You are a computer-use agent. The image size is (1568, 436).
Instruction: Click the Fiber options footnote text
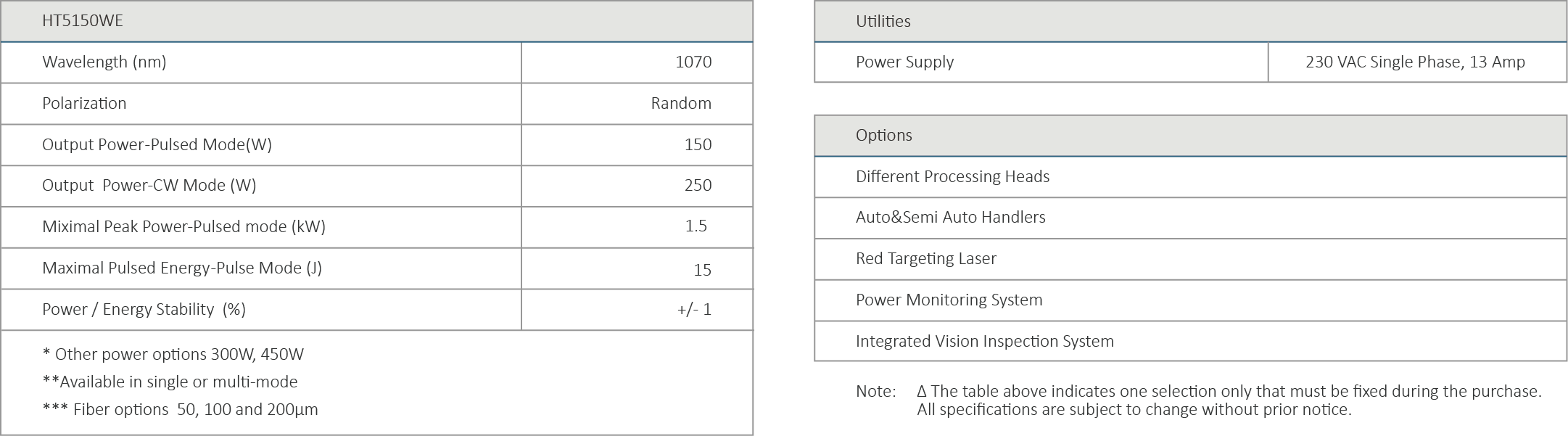(x=181, y=410)
